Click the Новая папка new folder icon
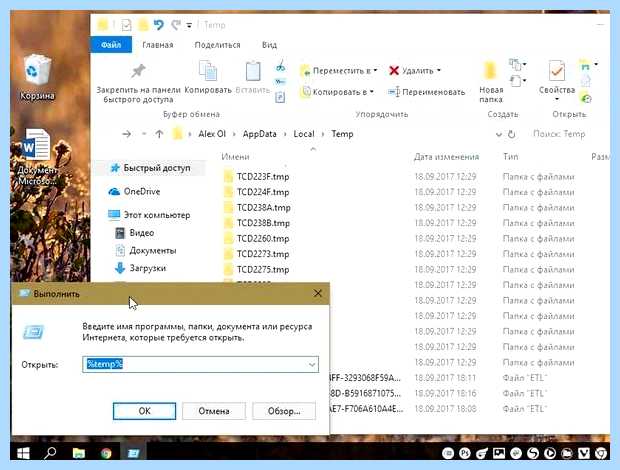Viewport: 620px width, 470px height. point(490,71)
